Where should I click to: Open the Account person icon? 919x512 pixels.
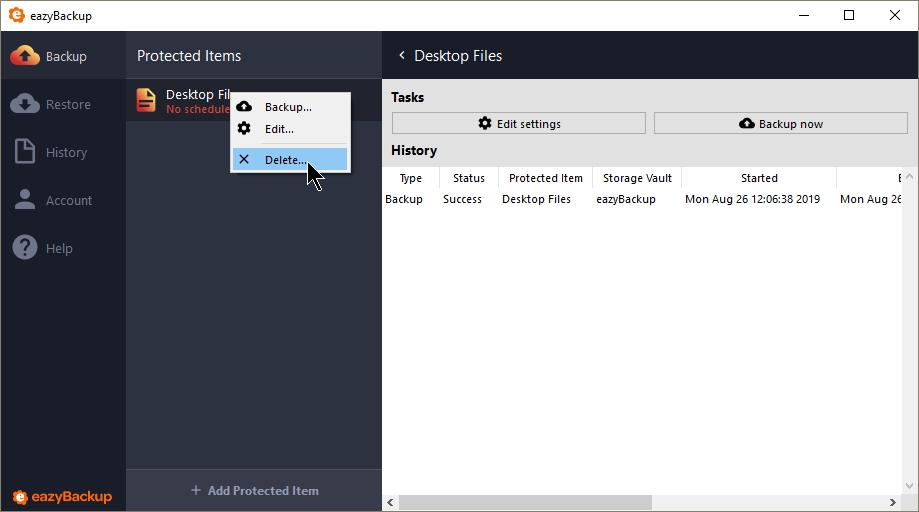25,200
